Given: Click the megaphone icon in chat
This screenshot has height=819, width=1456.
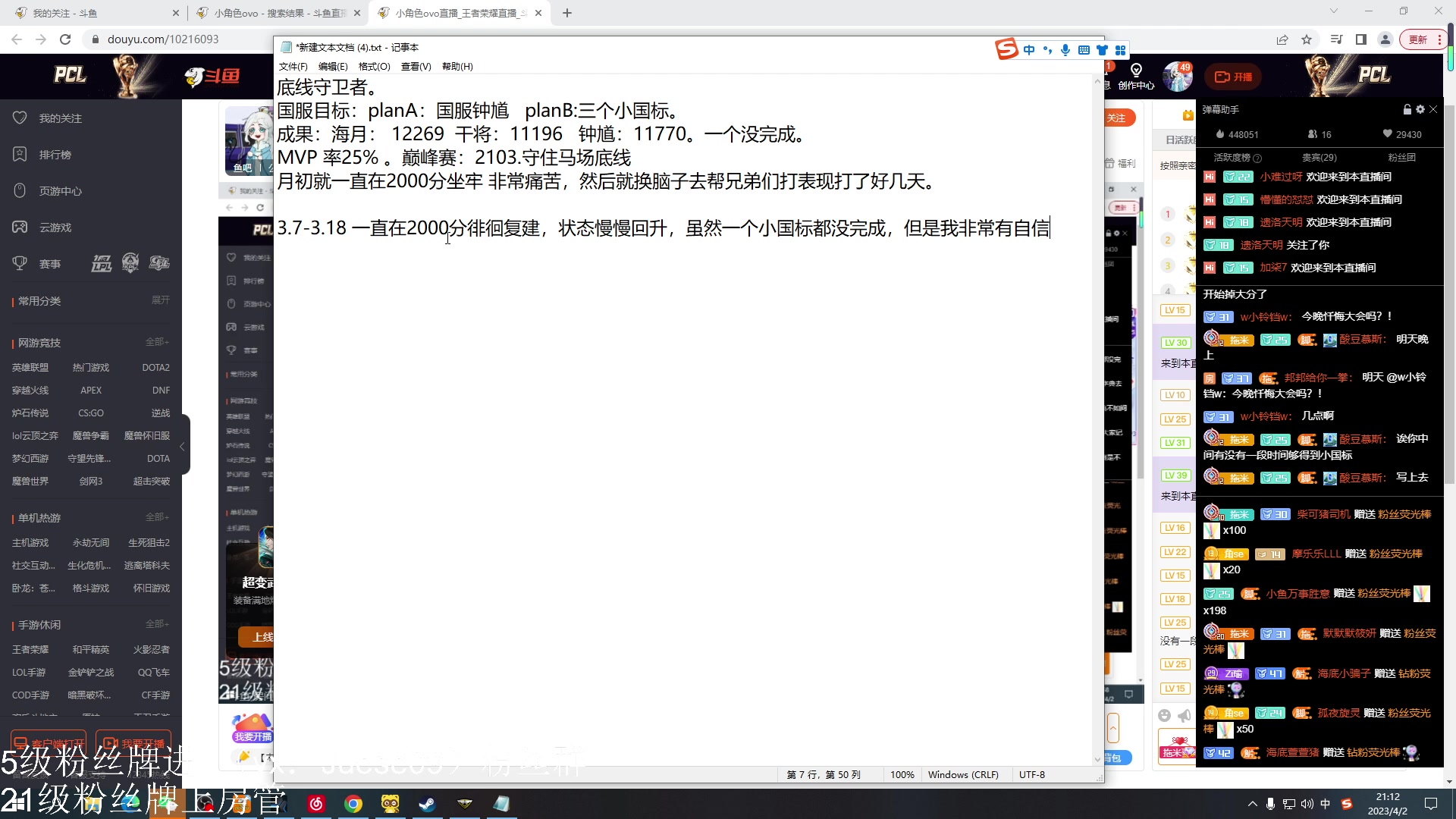Looking at the screenshot, I should pyautogui.click(x=1185, y=716).
